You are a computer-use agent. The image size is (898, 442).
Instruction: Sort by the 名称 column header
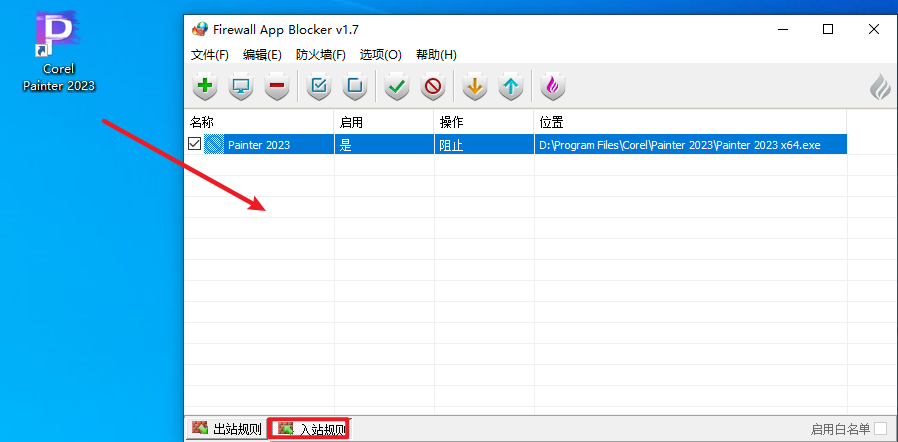(x=259, y=122)
